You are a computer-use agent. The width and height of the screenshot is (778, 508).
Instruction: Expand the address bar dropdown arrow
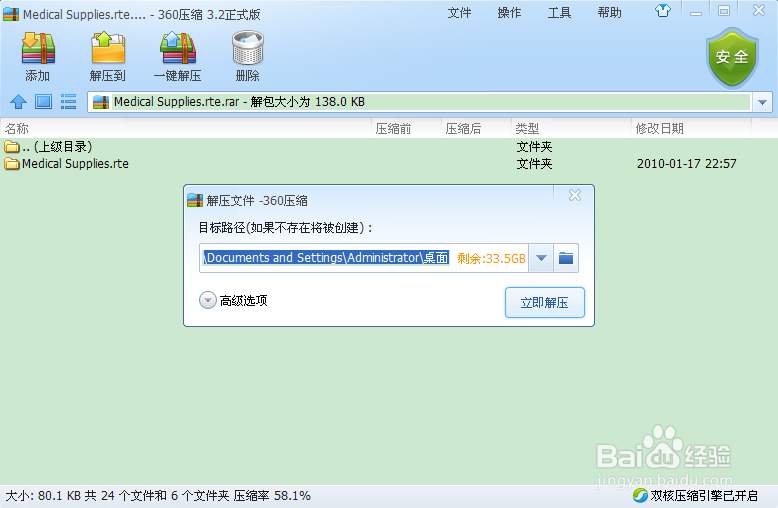pyautogui.click(x=762, y=103)
